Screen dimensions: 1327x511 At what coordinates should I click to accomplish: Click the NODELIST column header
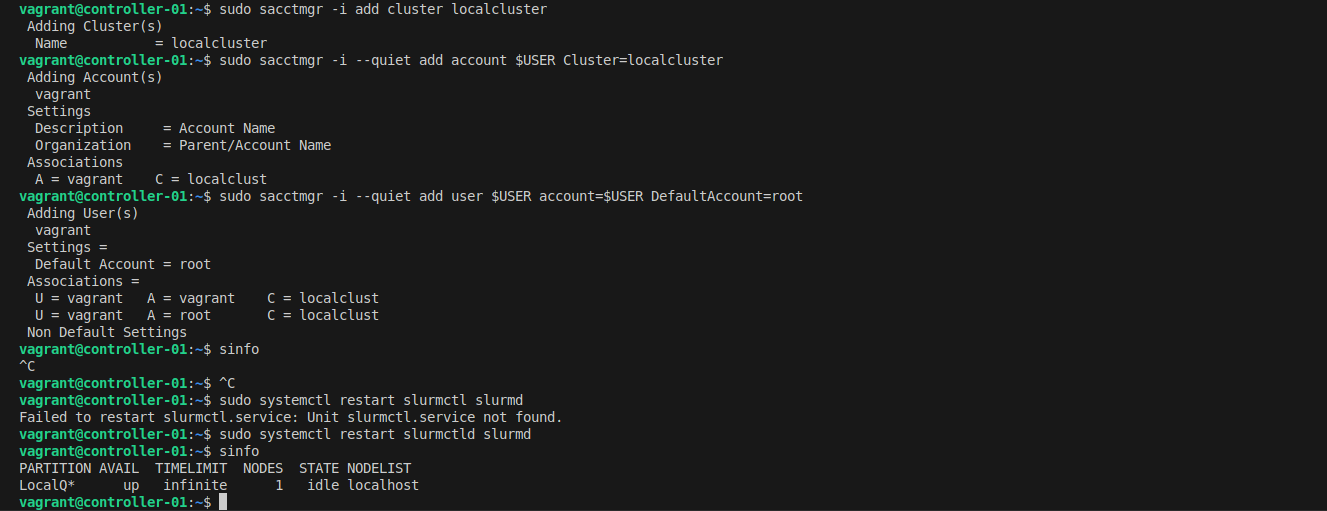(379, 468)
